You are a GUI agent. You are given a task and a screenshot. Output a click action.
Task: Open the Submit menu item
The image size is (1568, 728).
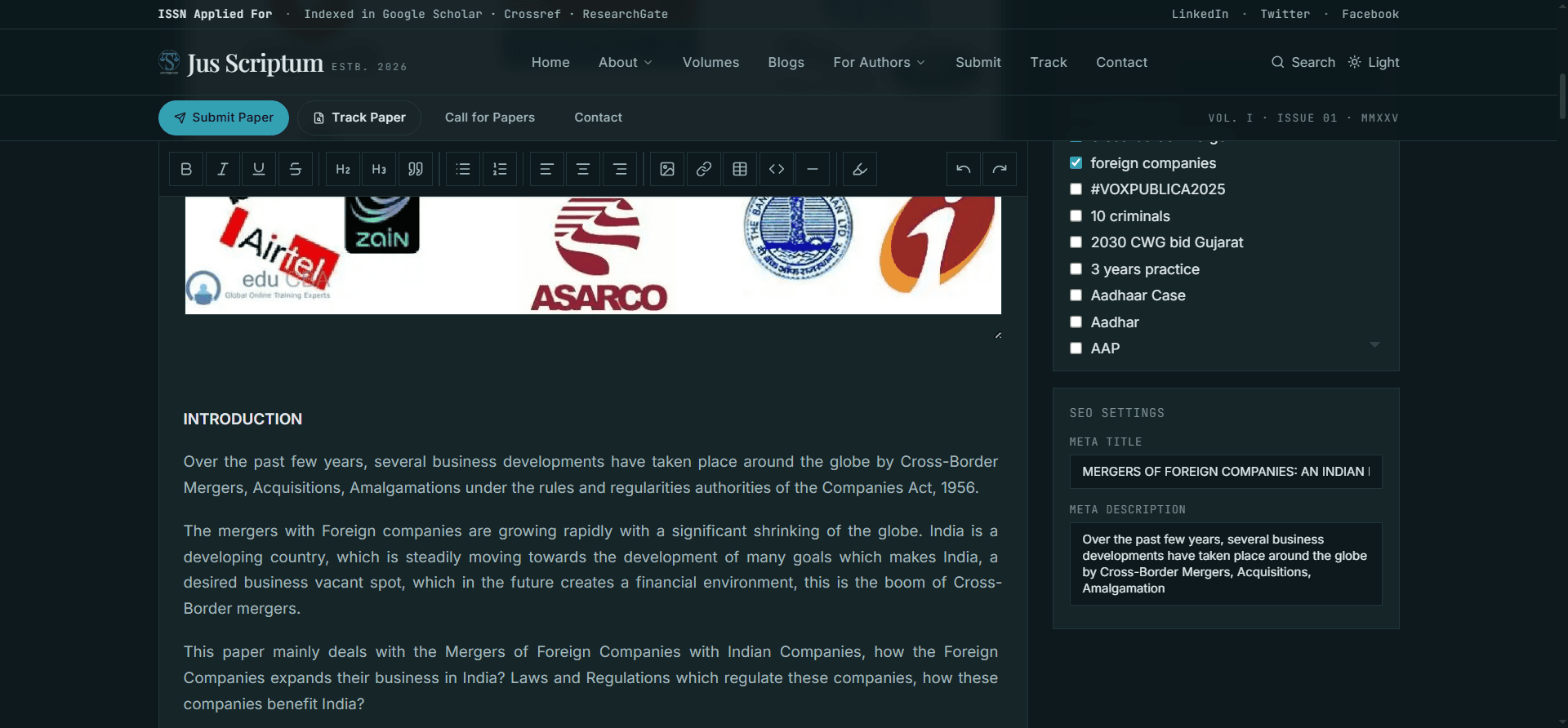978,62
